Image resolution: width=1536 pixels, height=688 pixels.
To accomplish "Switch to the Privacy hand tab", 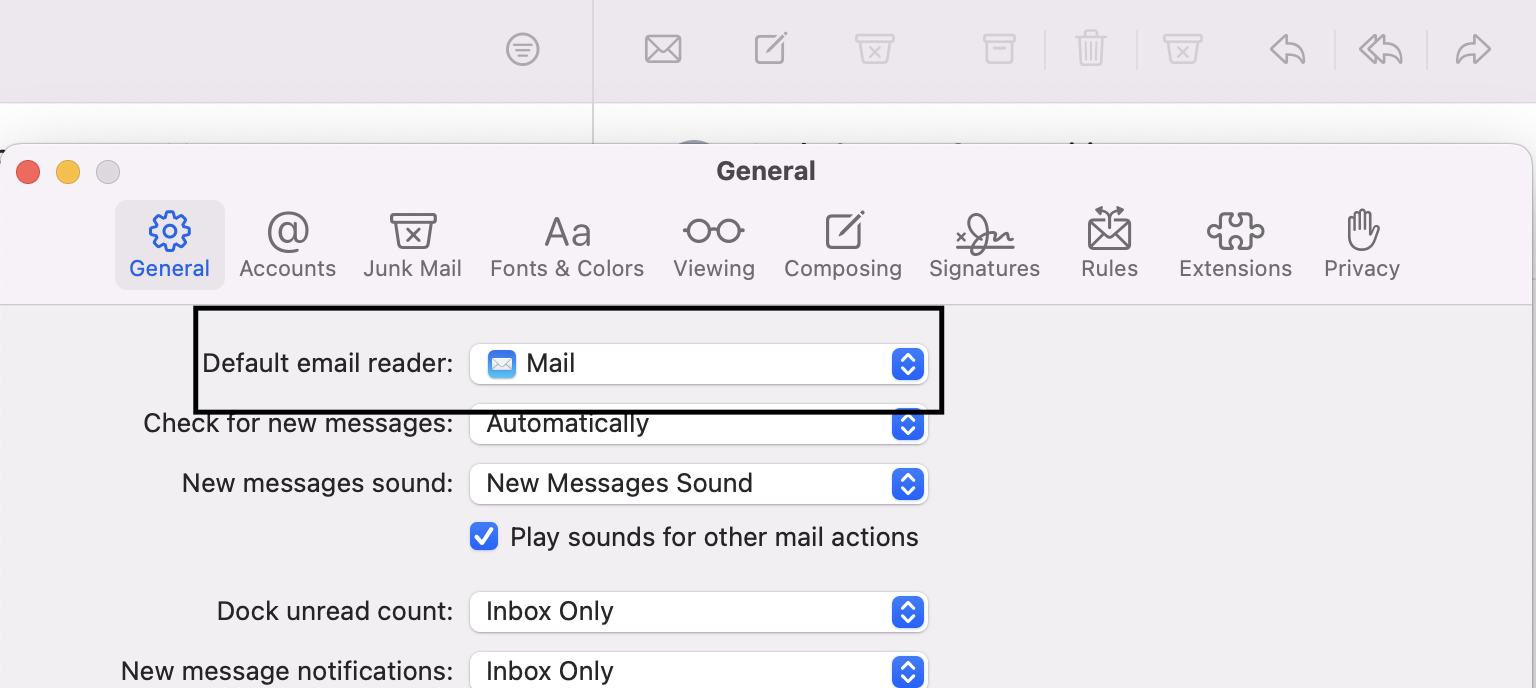I will (x=1362, y=245).
